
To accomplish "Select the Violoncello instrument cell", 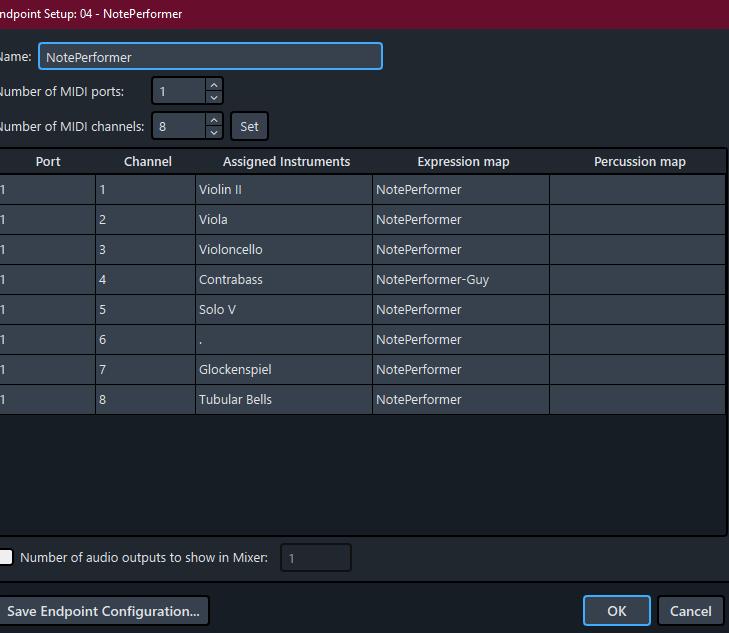I will [284, 250].
